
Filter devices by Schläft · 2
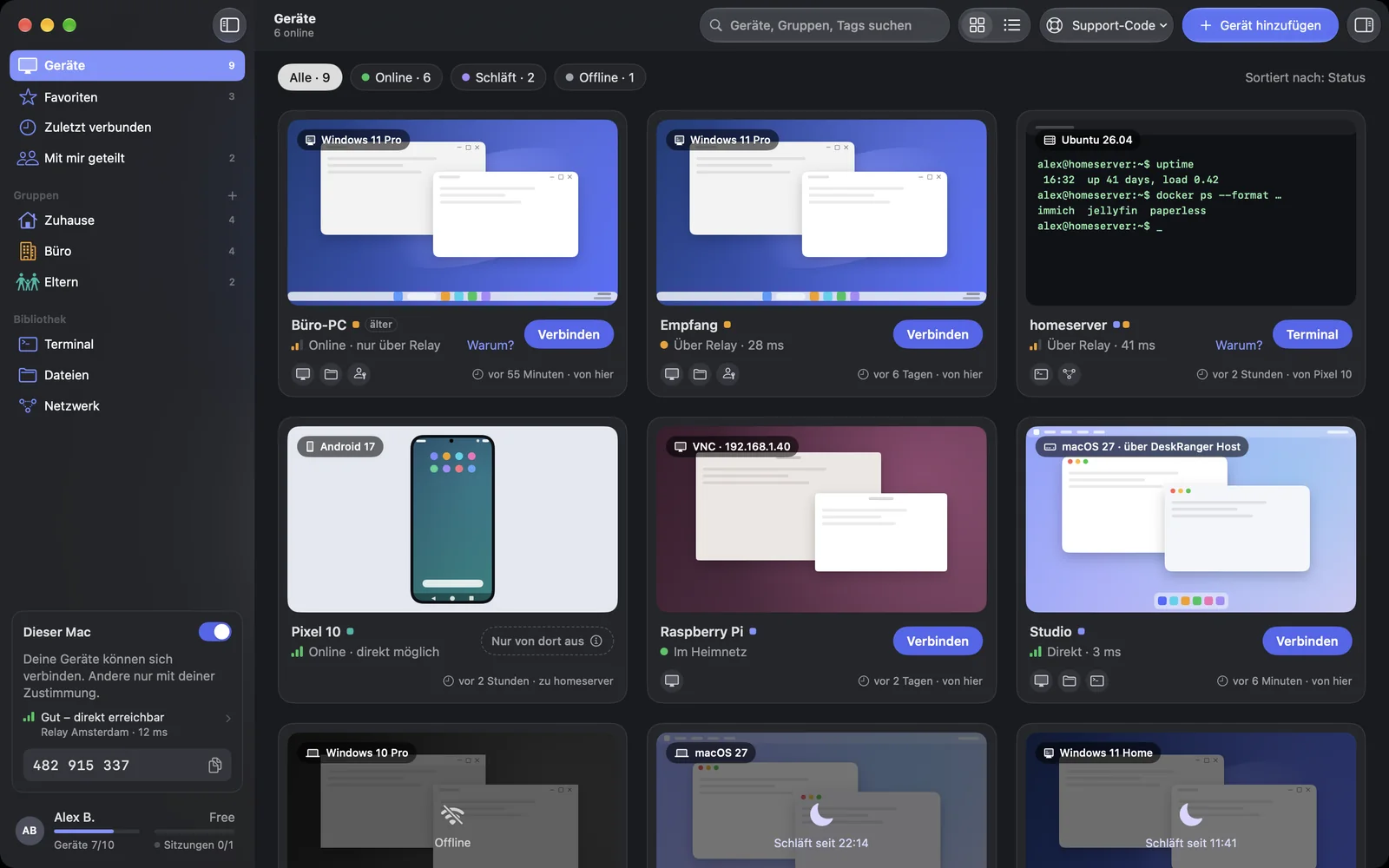498,77
